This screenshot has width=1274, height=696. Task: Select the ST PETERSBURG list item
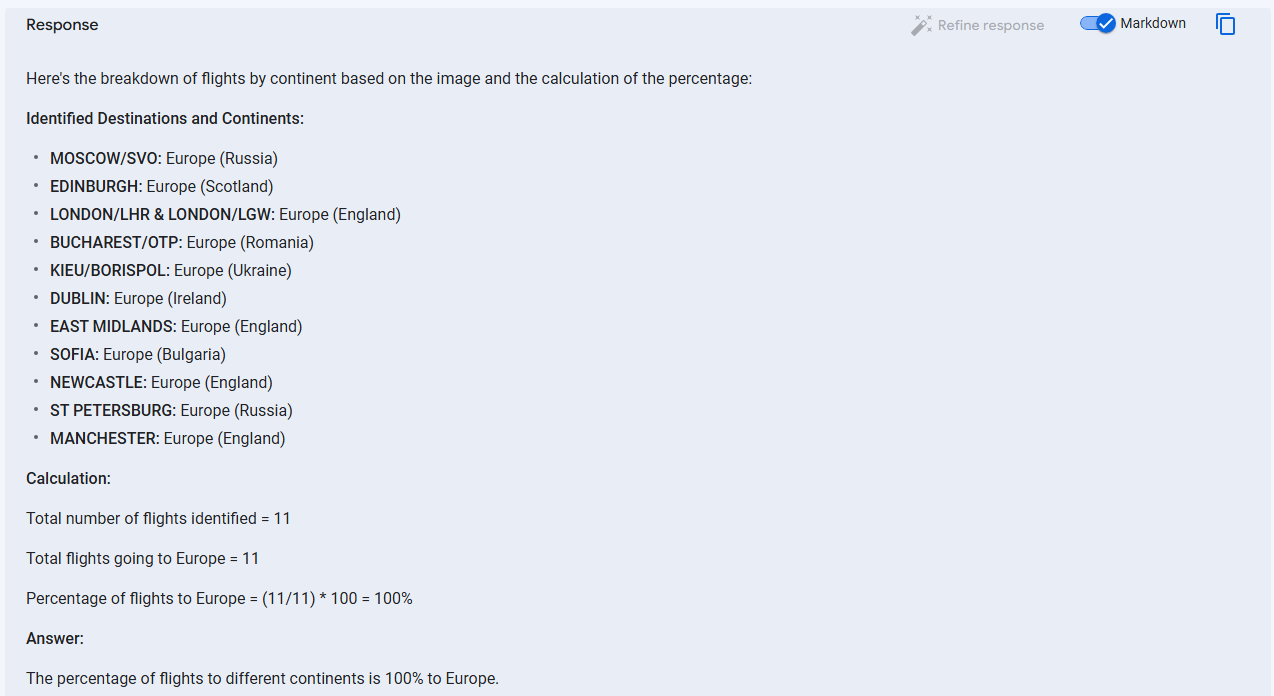point(171,410)
